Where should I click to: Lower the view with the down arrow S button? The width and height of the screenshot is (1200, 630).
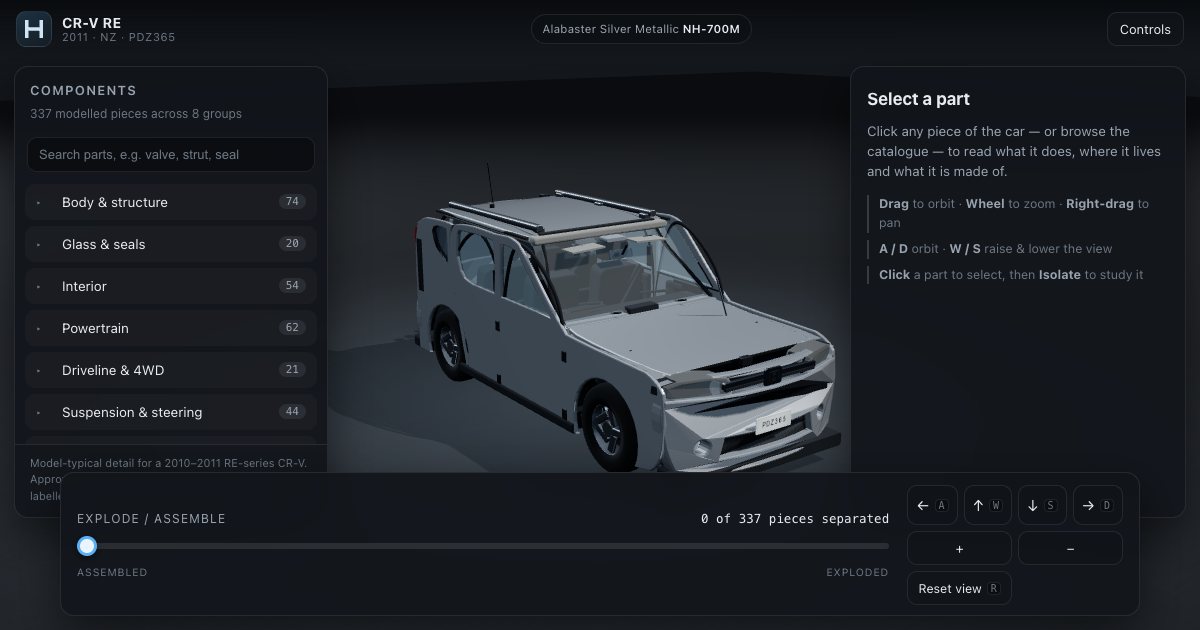click(1042, 506)
